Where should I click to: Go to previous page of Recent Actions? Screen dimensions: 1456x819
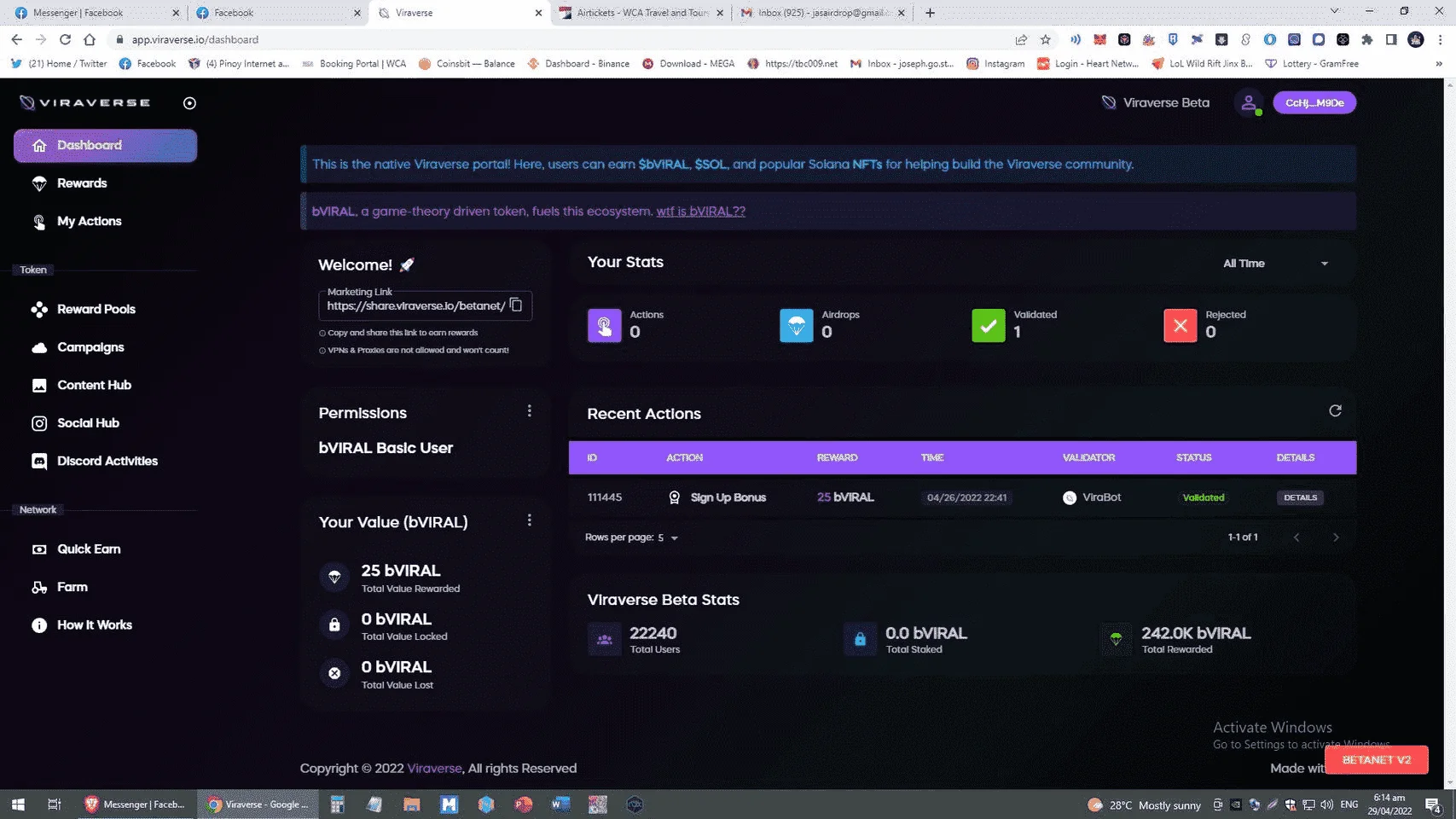pyautogui.click(x=1296, y=537)
